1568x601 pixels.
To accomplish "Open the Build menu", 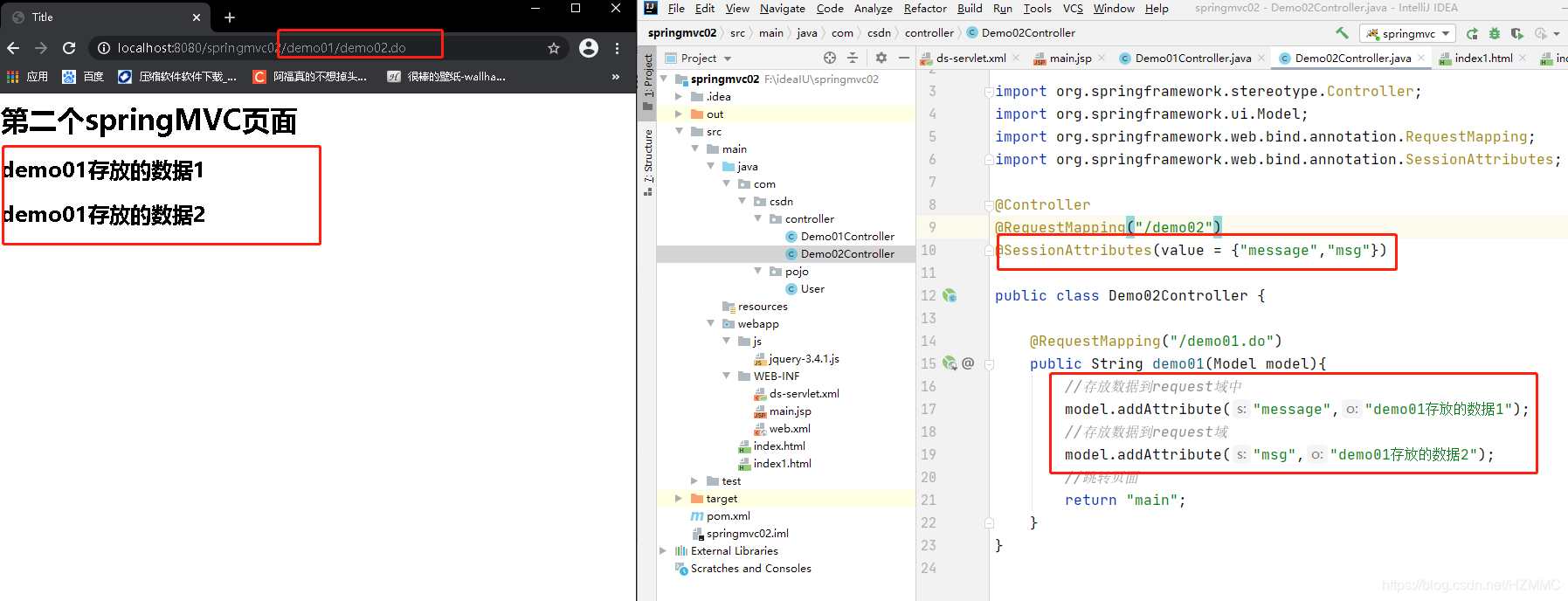I will pos(970,9).
